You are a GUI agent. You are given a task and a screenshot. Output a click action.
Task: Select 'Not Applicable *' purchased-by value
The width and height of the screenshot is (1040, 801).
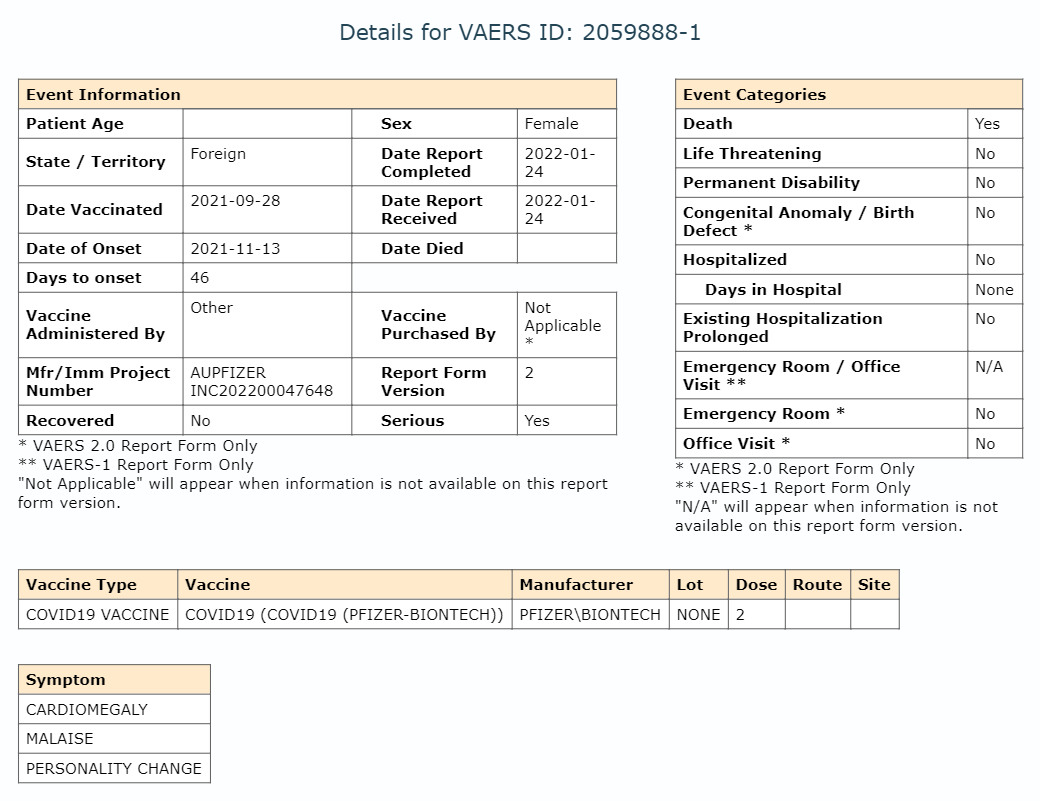pos(562,325)
